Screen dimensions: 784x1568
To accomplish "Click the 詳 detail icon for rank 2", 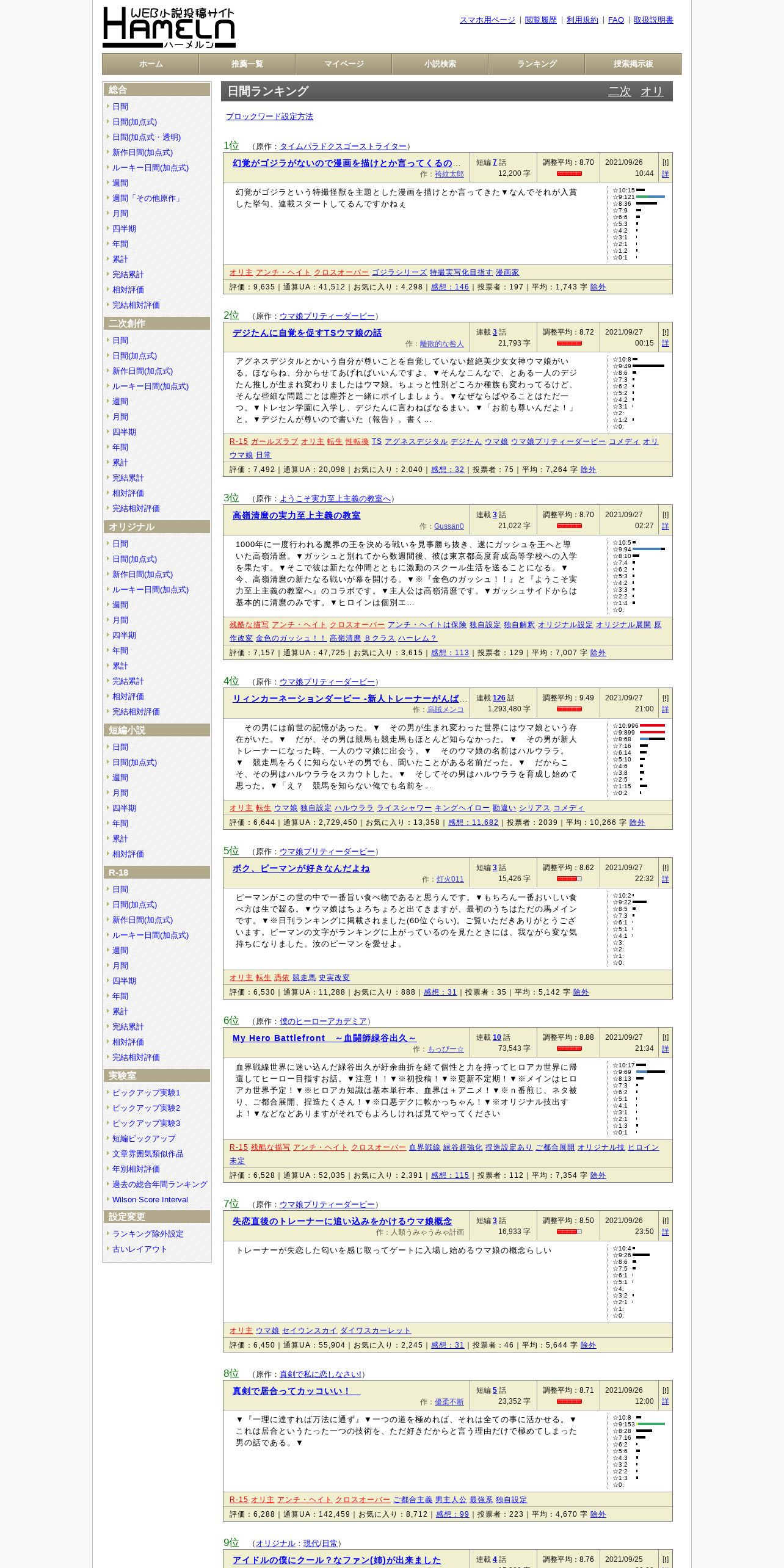I will click(x=666, y=344).
